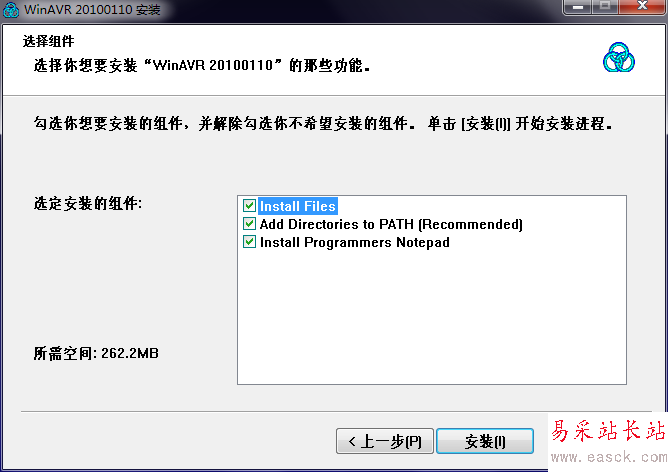Select the Install Programmers Notepad entry

click(x=354, y=242)
